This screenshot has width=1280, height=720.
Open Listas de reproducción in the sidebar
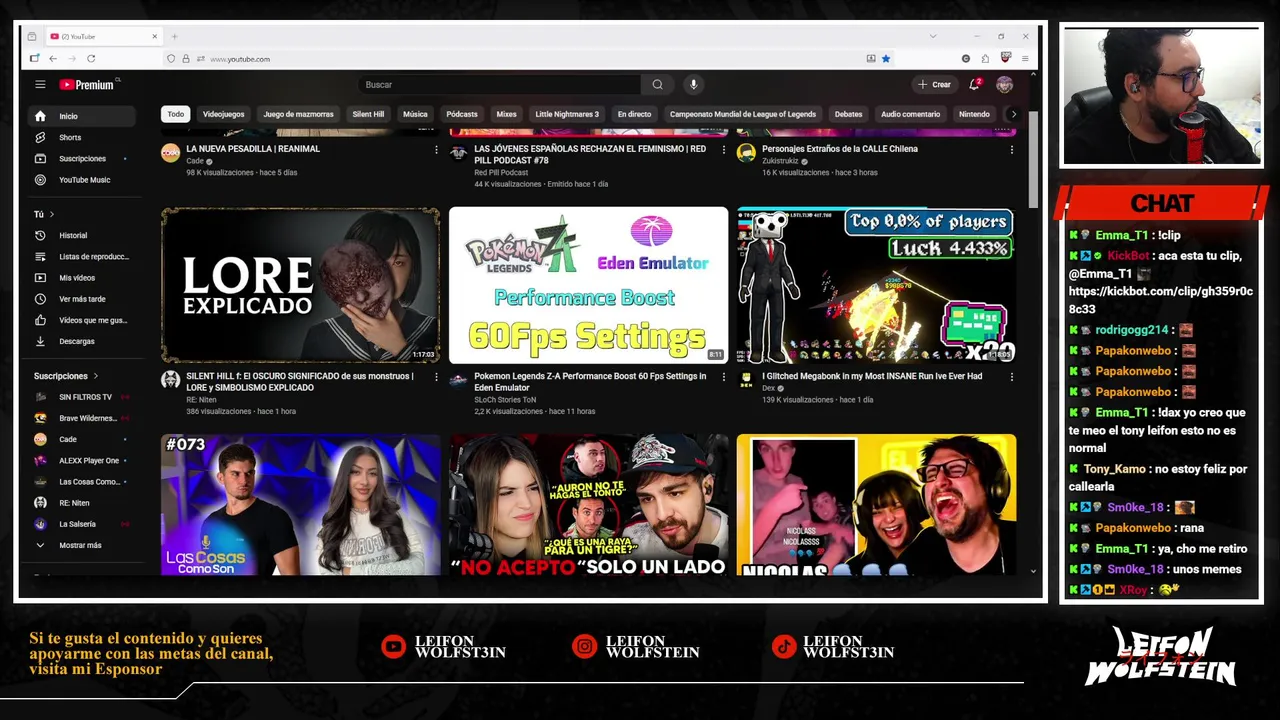[83, 256]
